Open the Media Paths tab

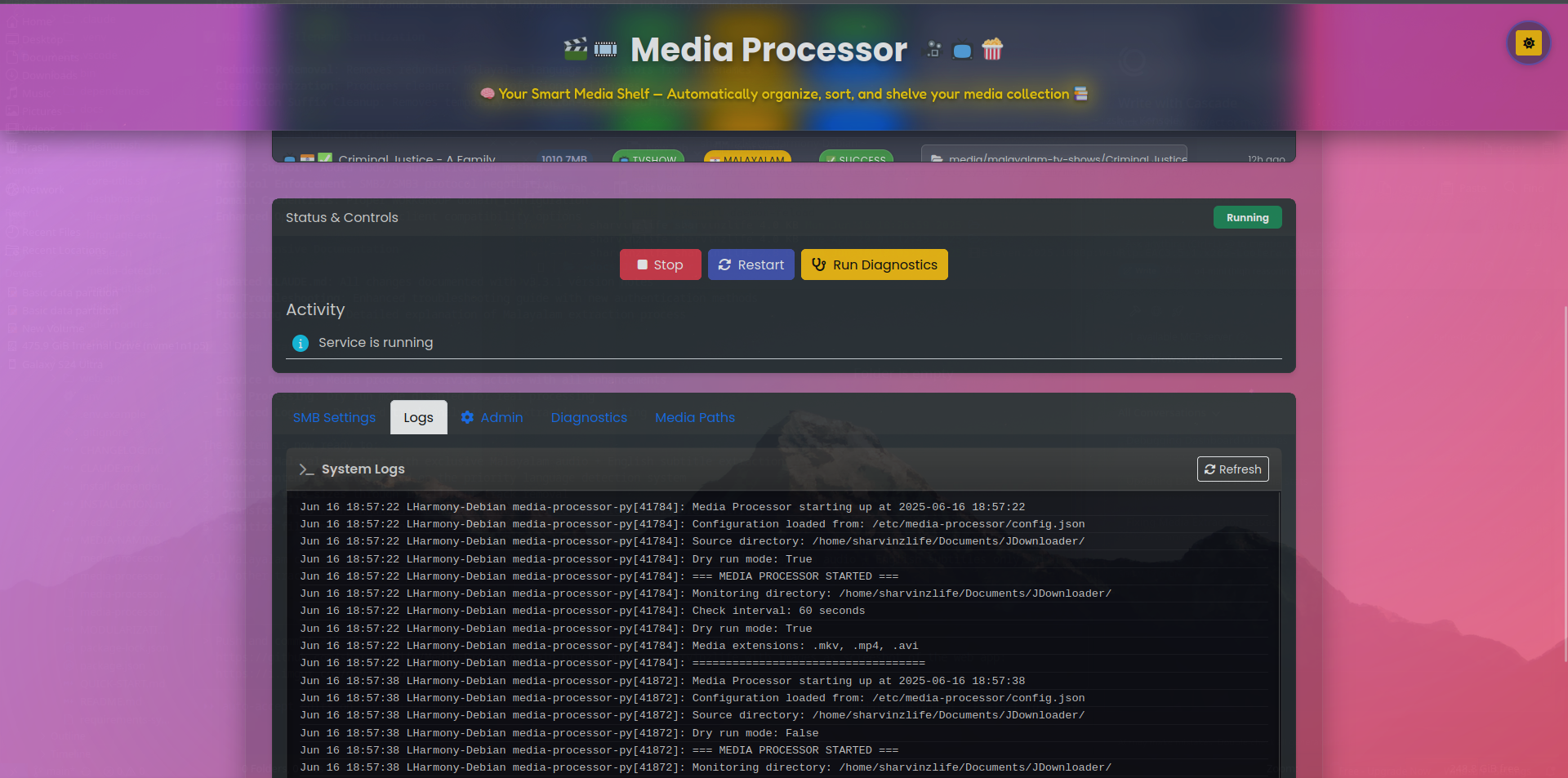695,417
